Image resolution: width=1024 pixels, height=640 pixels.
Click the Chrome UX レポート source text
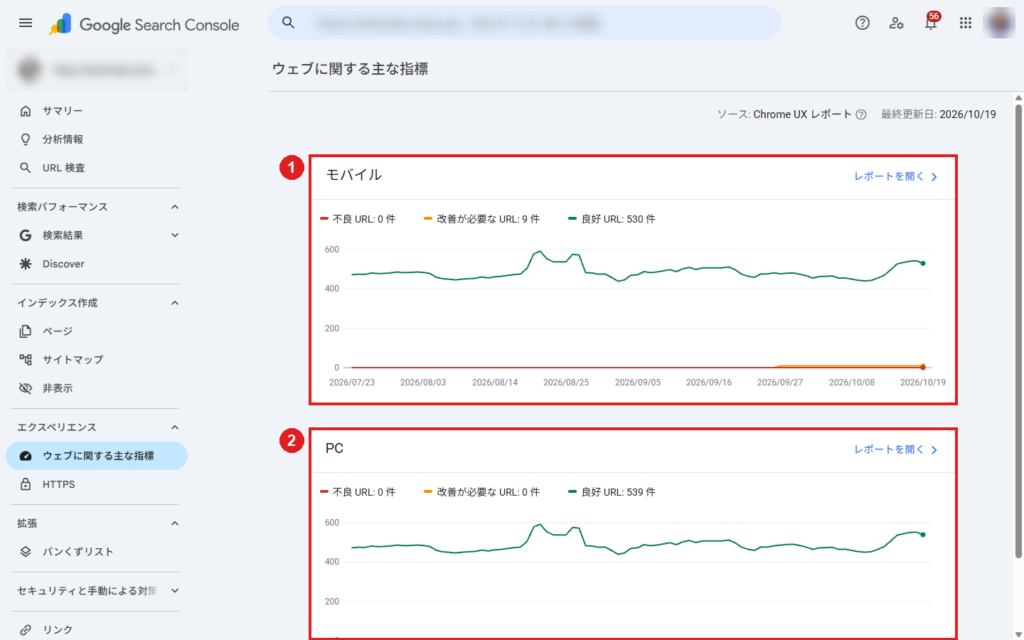pos(802,114)
